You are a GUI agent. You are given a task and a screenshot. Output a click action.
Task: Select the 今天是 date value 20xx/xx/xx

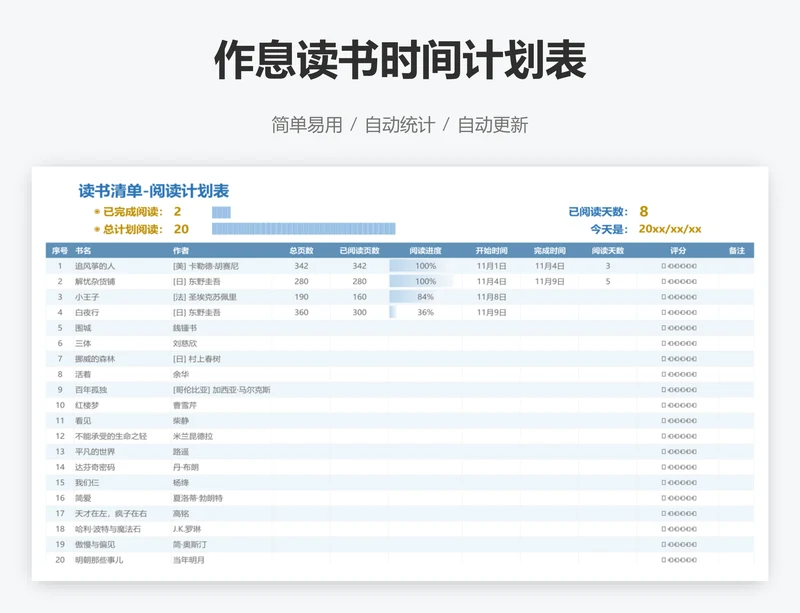coord(670,229)
